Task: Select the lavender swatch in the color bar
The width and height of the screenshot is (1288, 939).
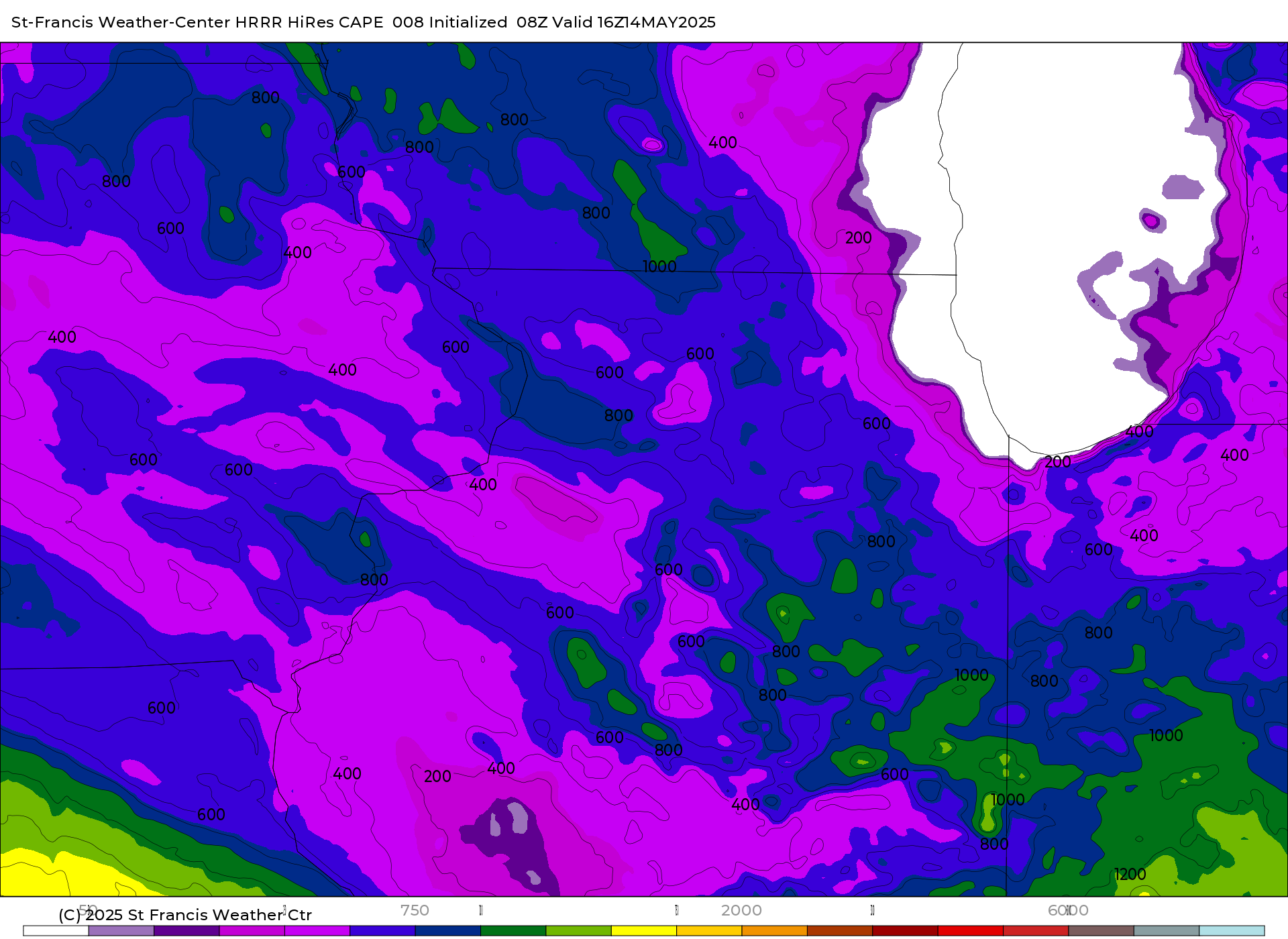Action: [121, 930]
